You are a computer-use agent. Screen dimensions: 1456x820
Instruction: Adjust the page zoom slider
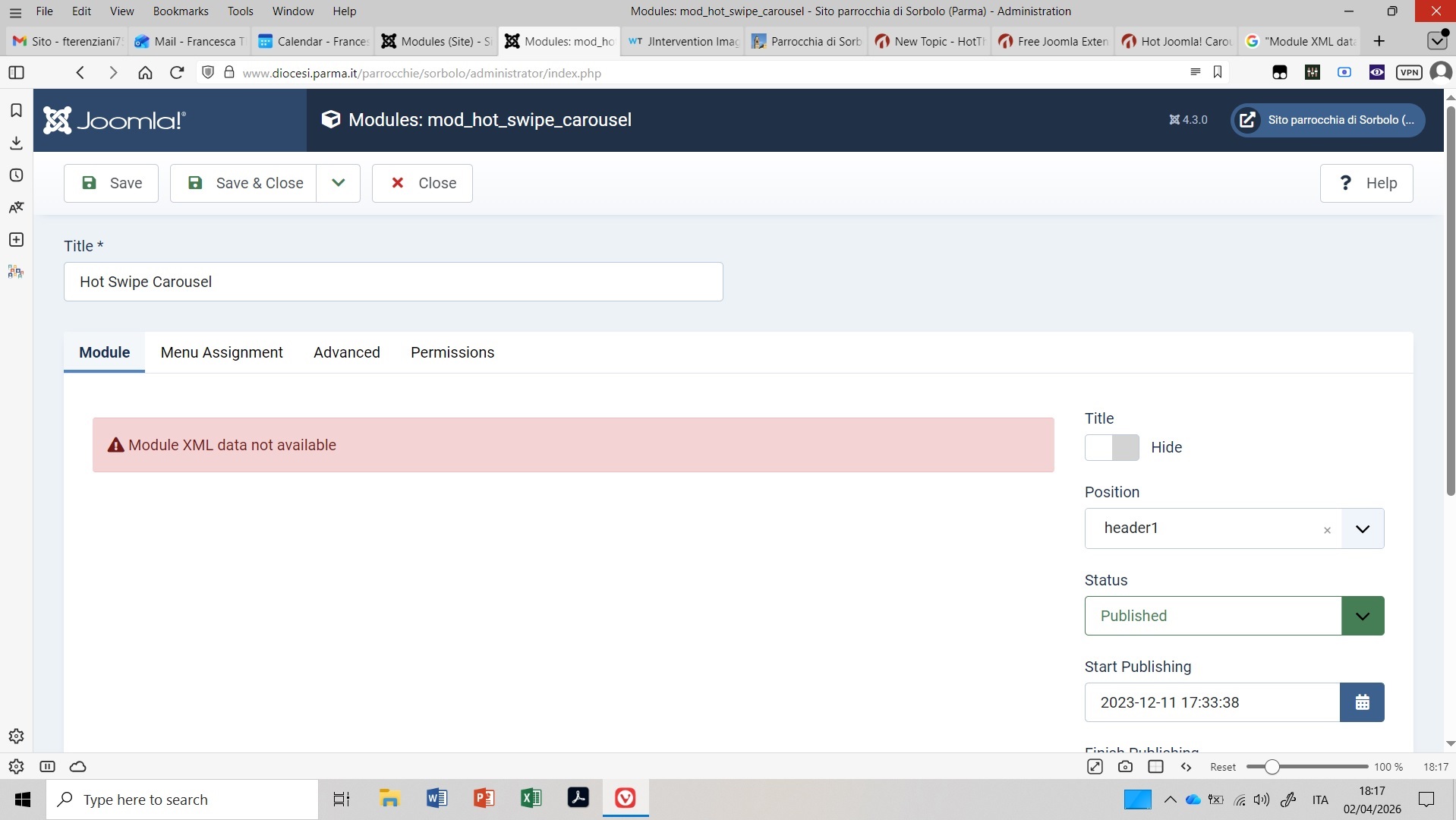click(1272, 767)
